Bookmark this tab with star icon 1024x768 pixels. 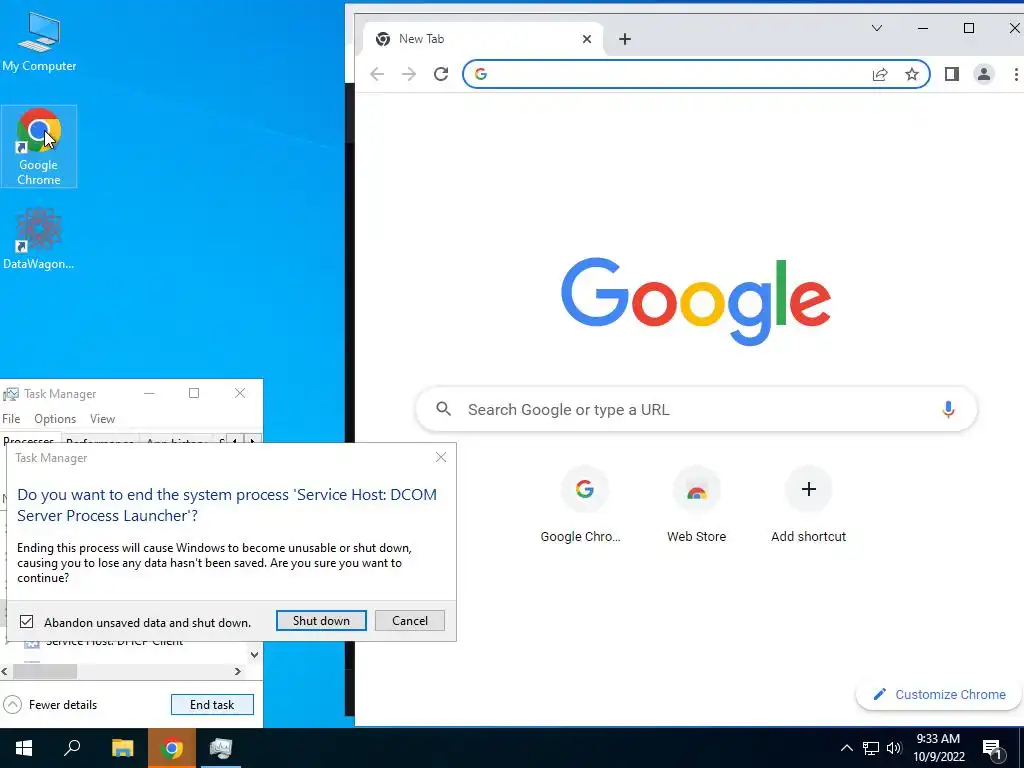tap(912, 74)
